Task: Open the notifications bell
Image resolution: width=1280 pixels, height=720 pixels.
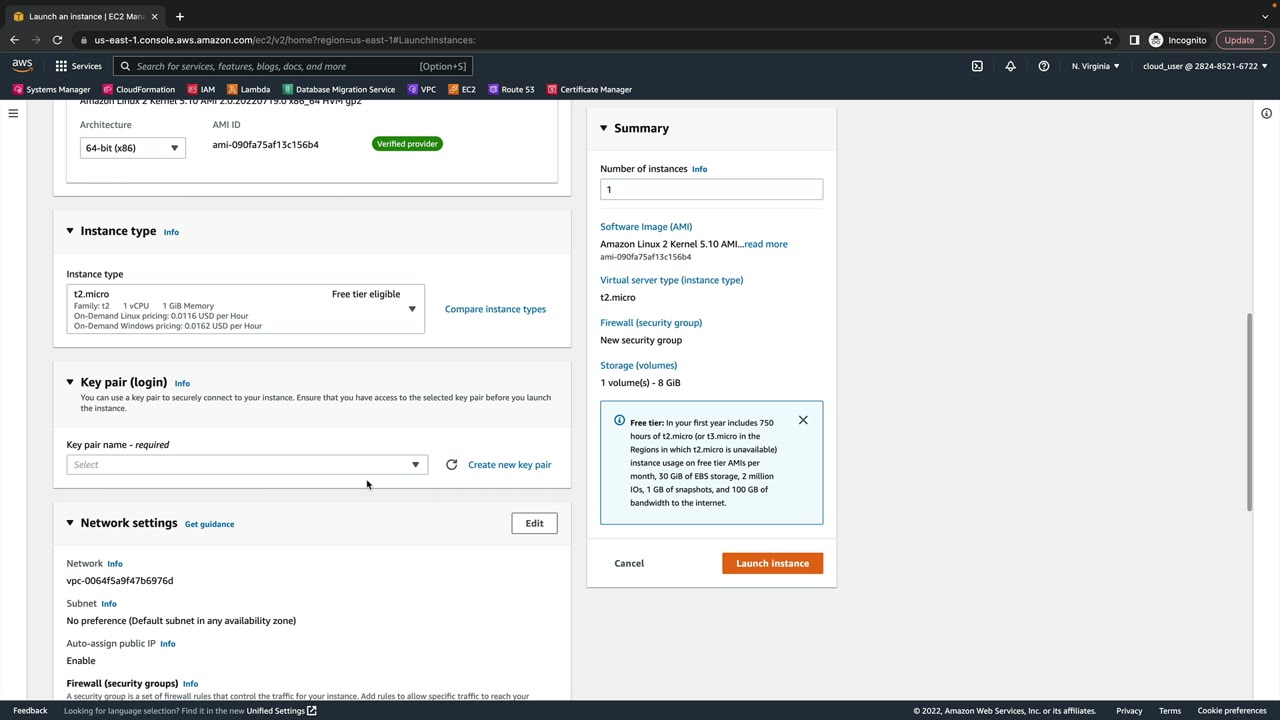Action: point(1010,66)
